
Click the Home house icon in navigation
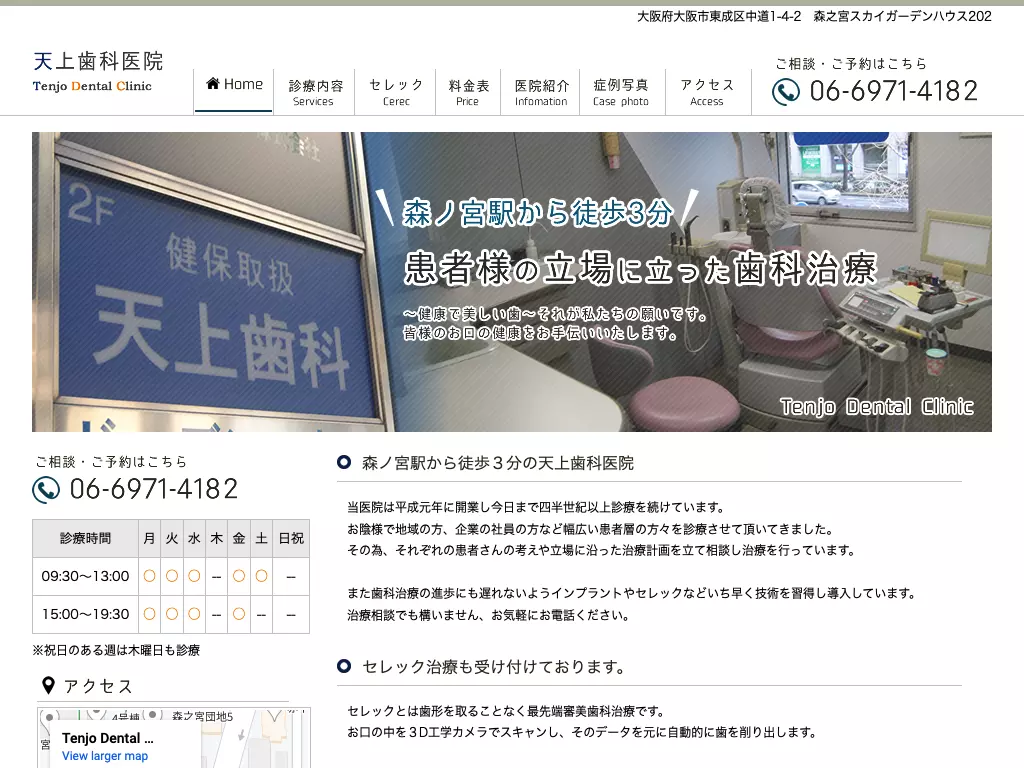click(x=213, y=84)
